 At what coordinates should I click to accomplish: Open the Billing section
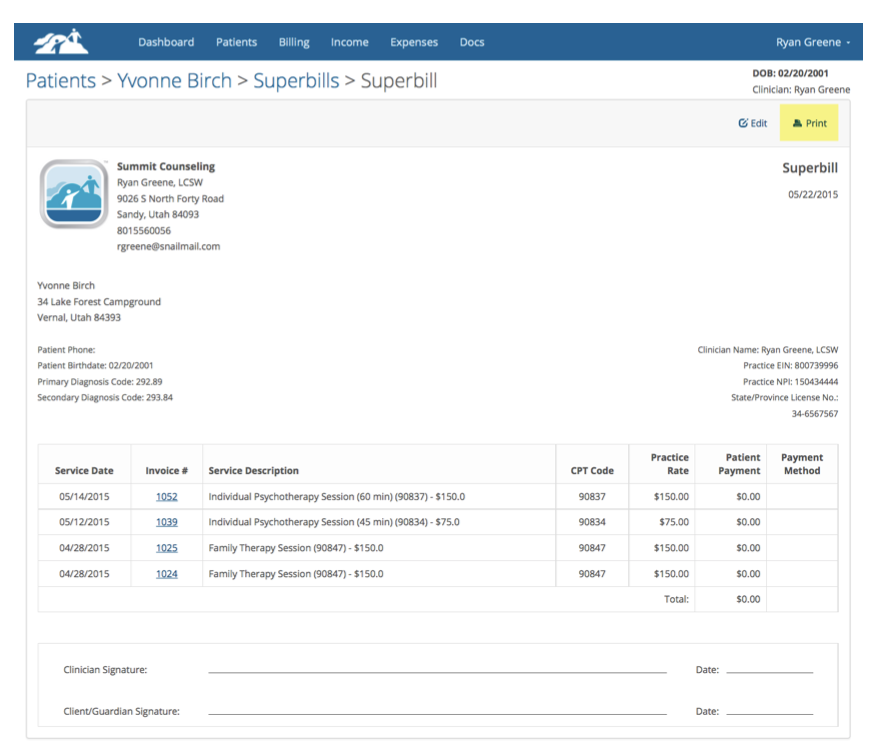click(293, 42)
